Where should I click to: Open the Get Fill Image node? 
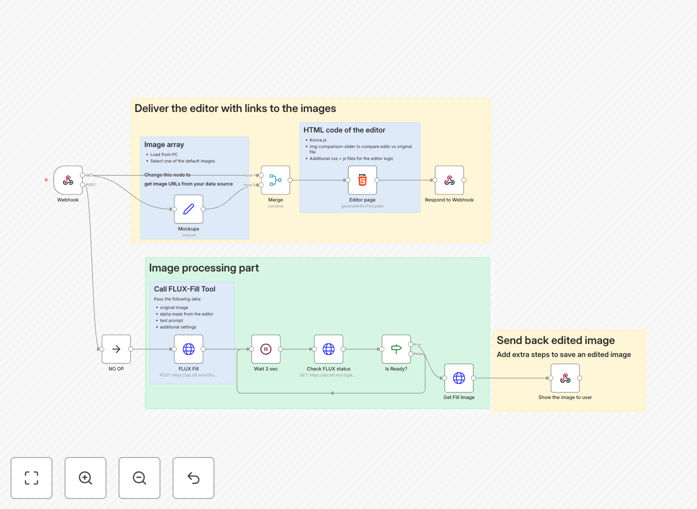(x=459, y=378)
